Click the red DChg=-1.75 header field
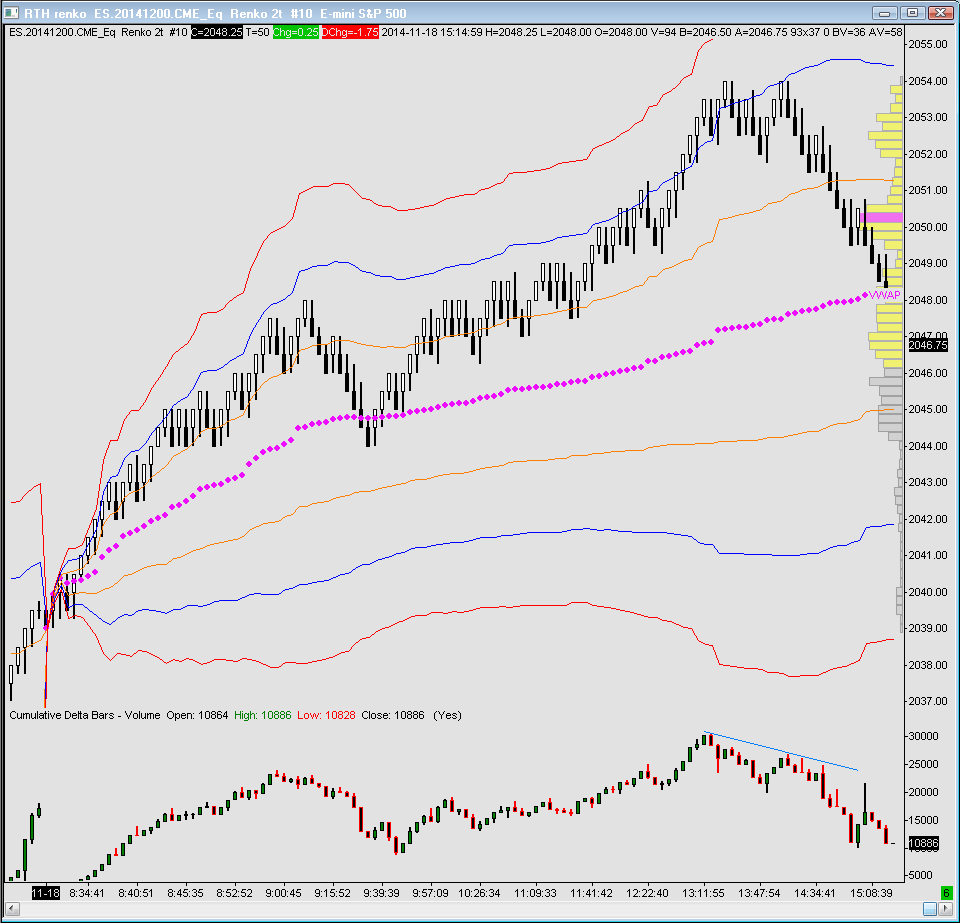This screenshot has height=923, width=960. 350,32
